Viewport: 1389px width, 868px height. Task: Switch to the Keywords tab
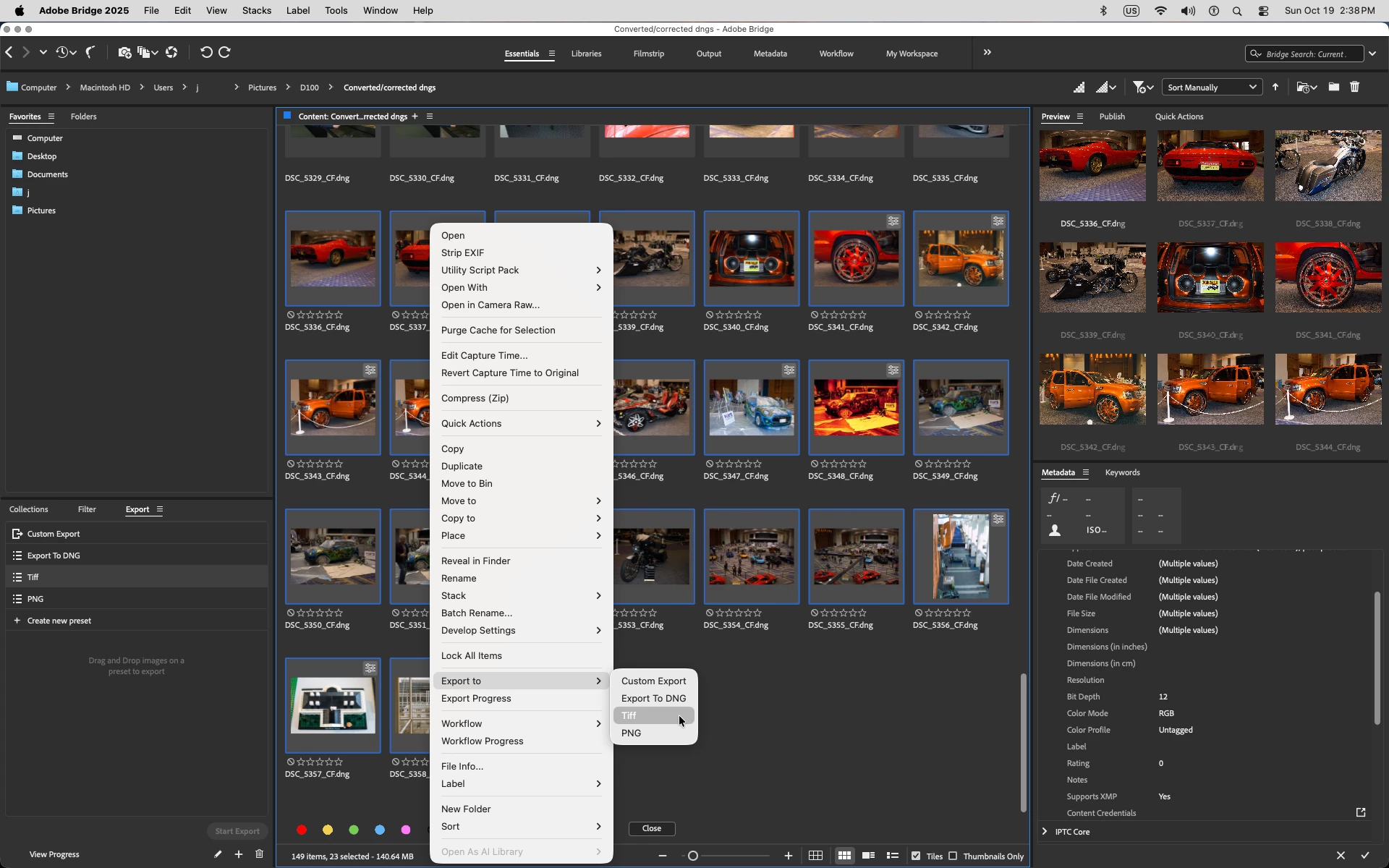[1122, 472]
